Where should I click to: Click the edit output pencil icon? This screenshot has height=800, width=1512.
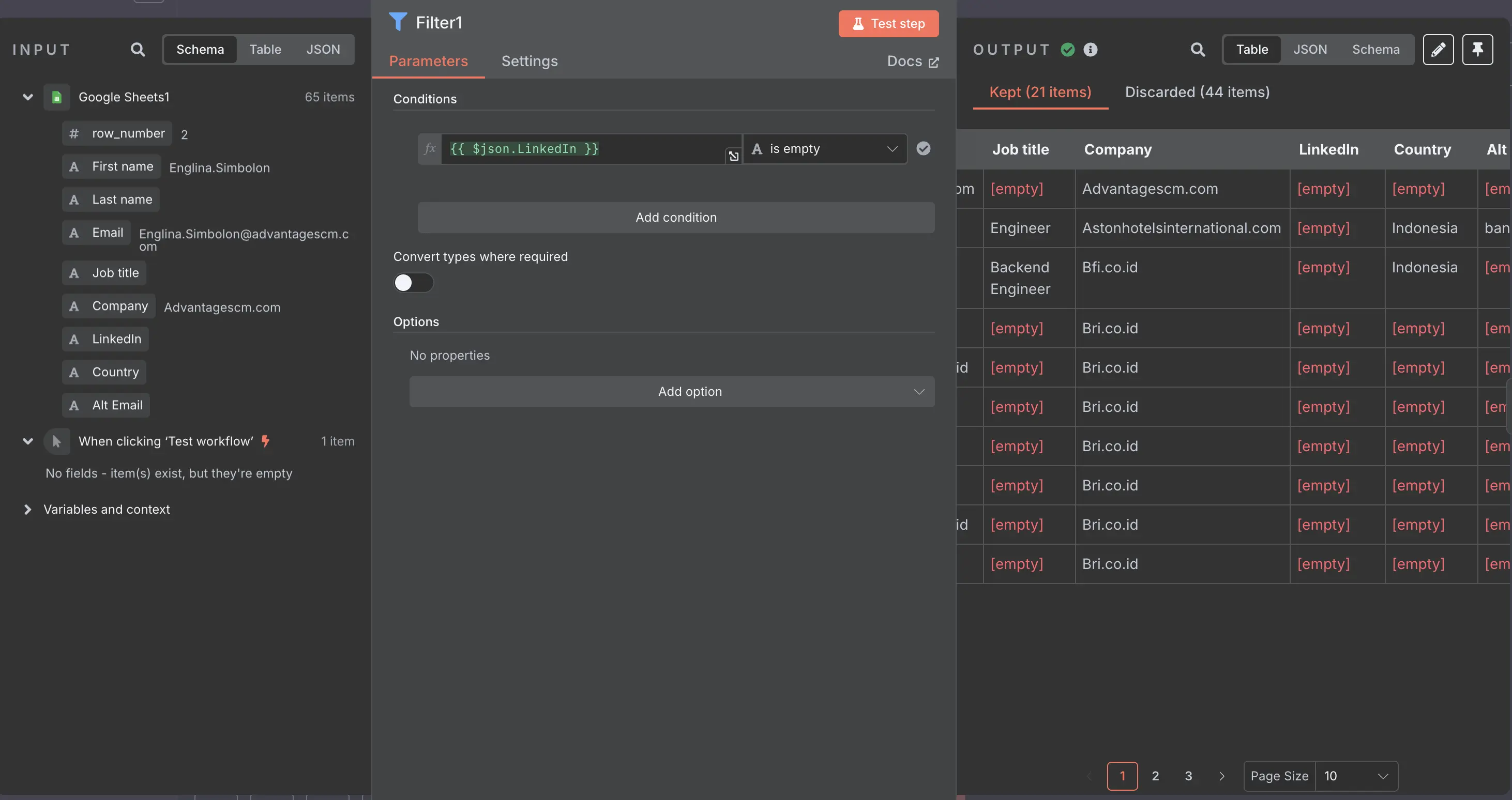(1439, 49)
